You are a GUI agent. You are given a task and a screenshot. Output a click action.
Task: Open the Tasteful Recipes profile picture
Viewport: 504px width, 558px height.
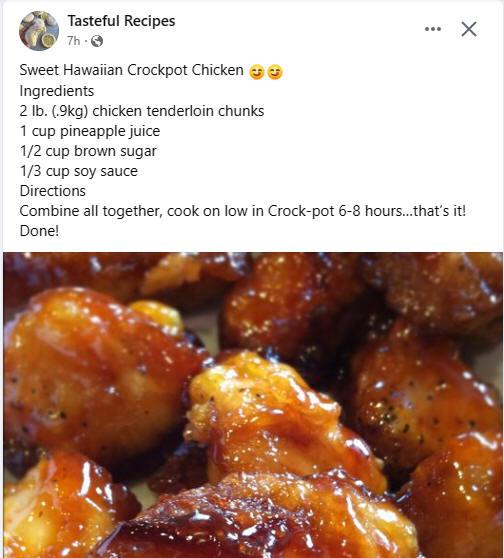coord(39,31)
